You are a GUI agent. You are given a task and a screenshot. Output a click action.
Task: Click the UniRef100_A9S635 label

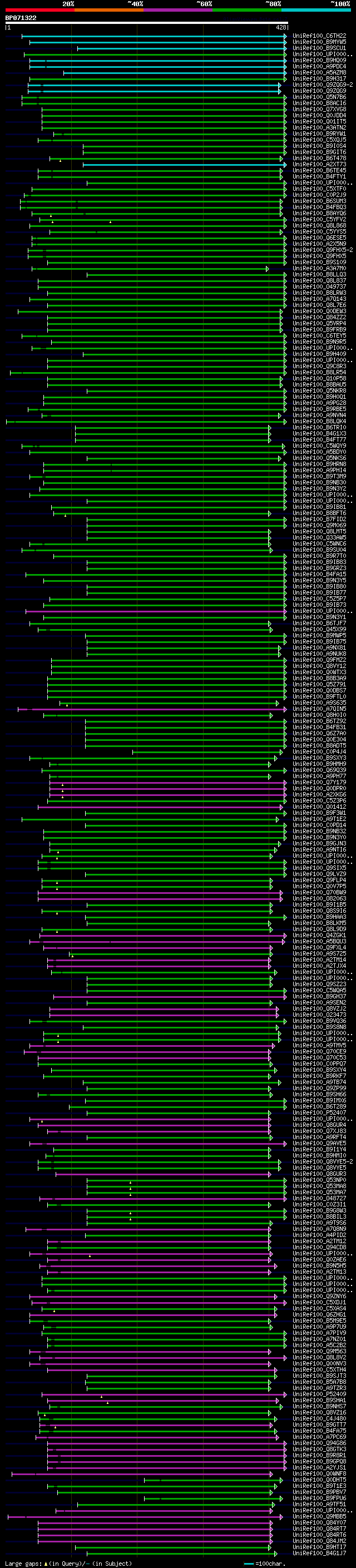click(x=319, y=703)
